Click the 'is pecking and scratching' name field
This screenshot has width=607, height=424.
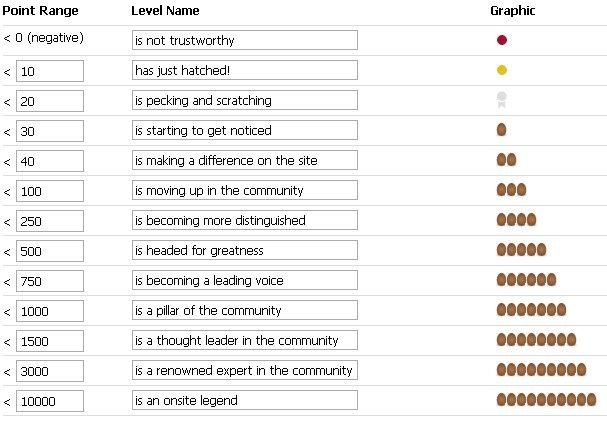[244, 101]
